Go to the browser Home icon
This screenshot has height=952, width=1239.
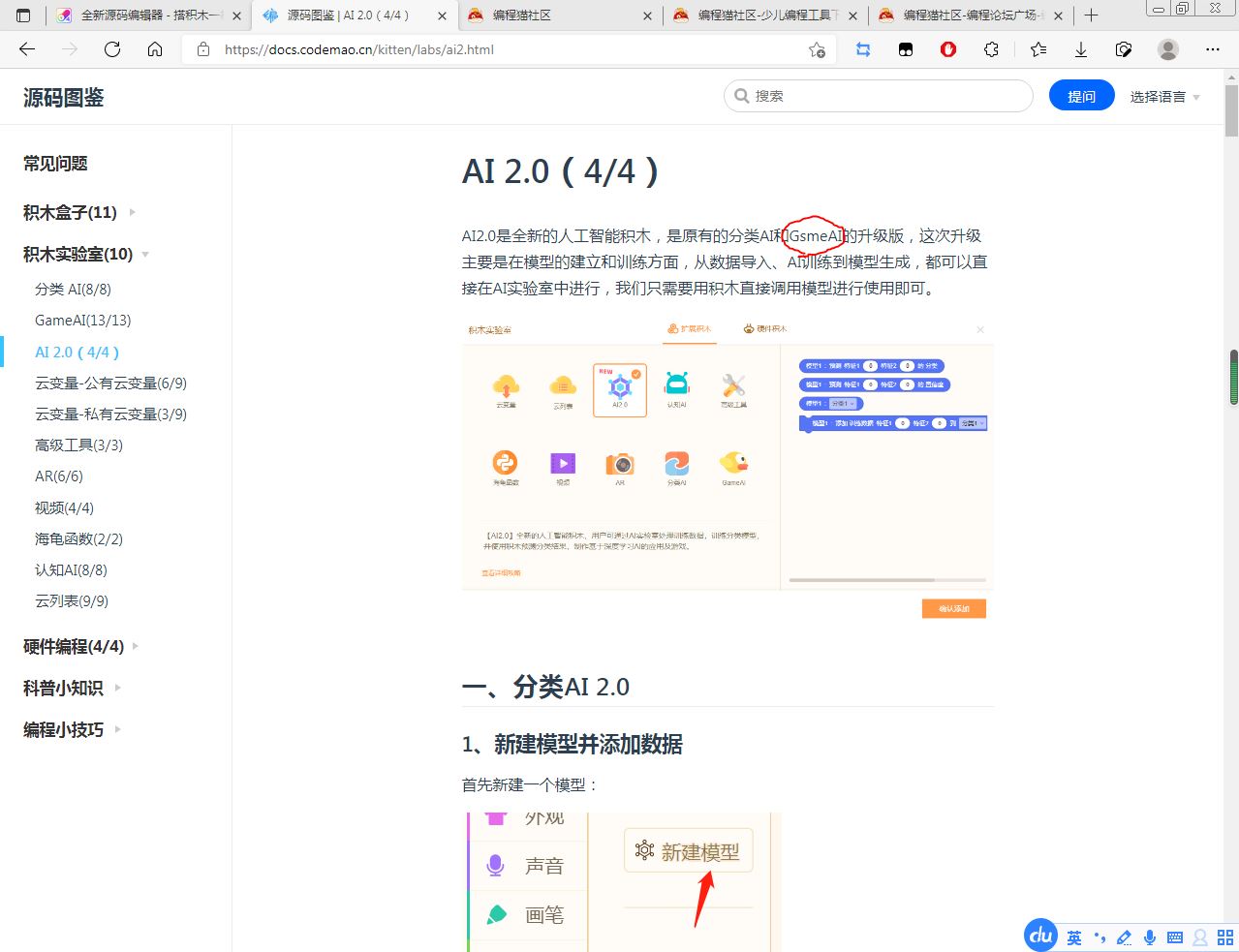[155, 49]
